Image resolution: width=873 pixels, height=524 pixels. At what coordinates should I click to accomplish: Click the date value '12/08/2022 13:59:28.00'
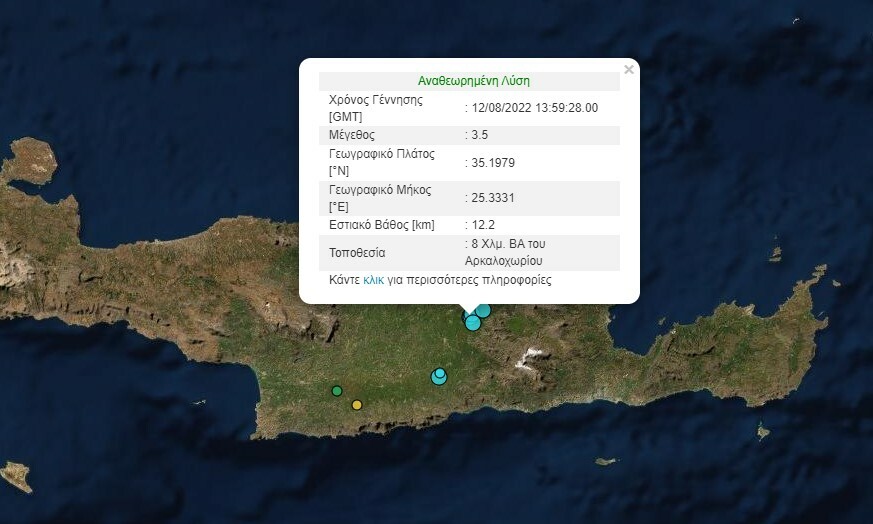tap(534, 108)
